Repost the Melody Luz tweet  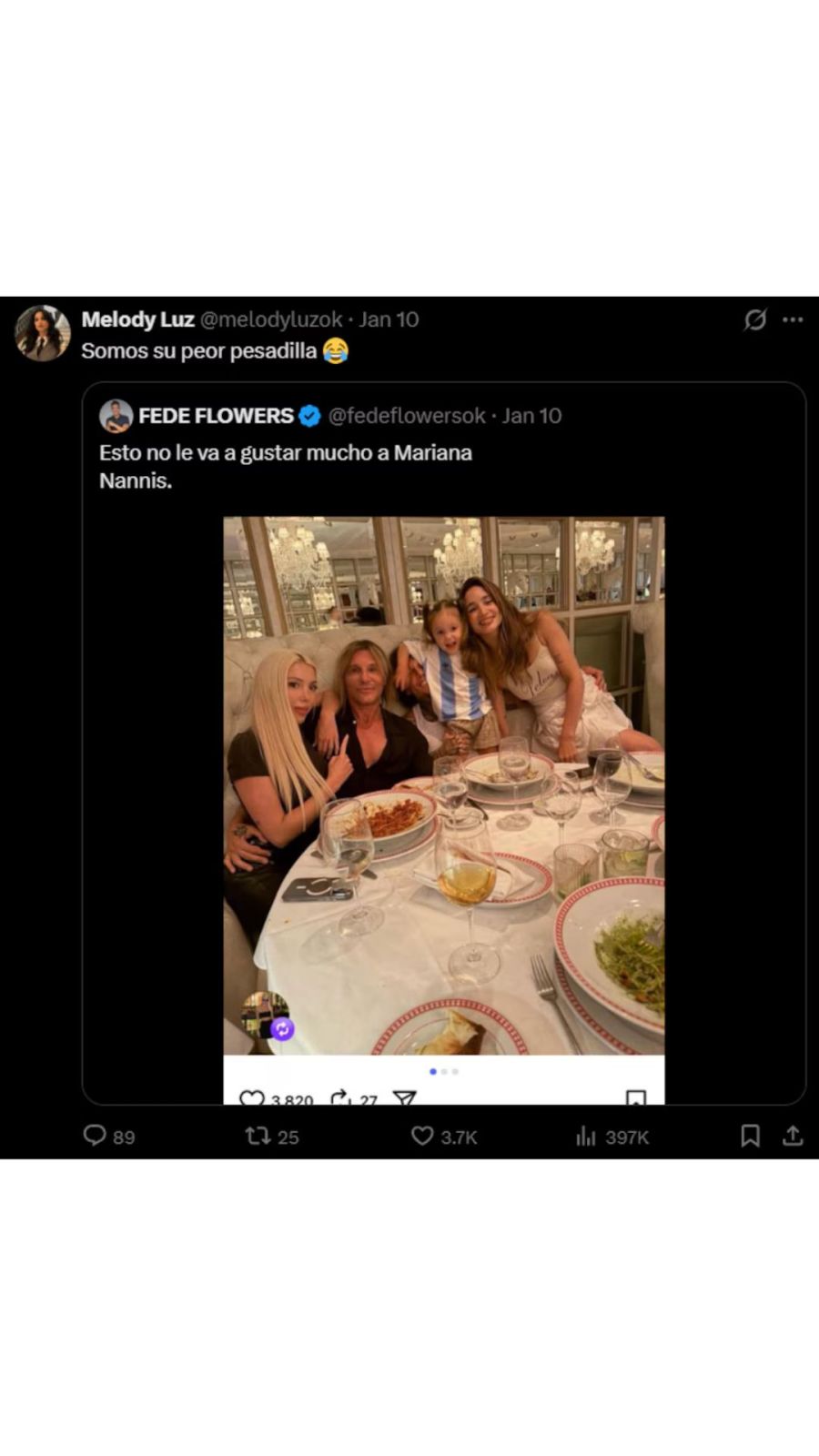[x=258, y=1135]
